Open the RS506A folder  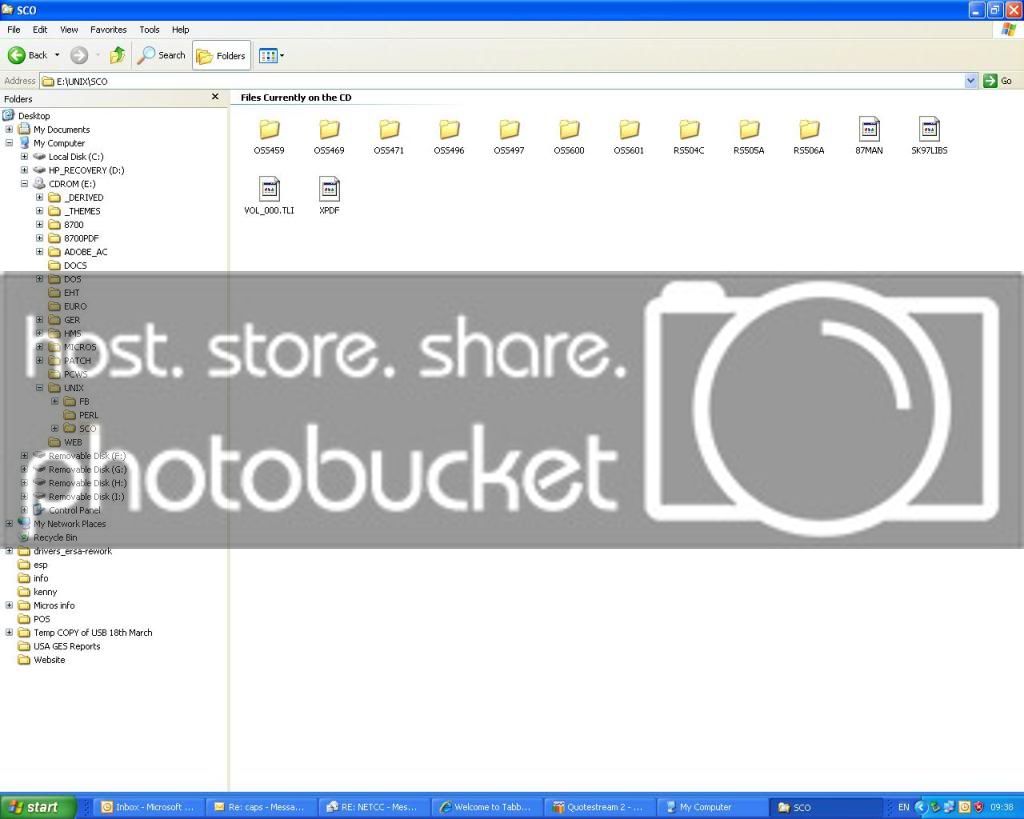809,136
